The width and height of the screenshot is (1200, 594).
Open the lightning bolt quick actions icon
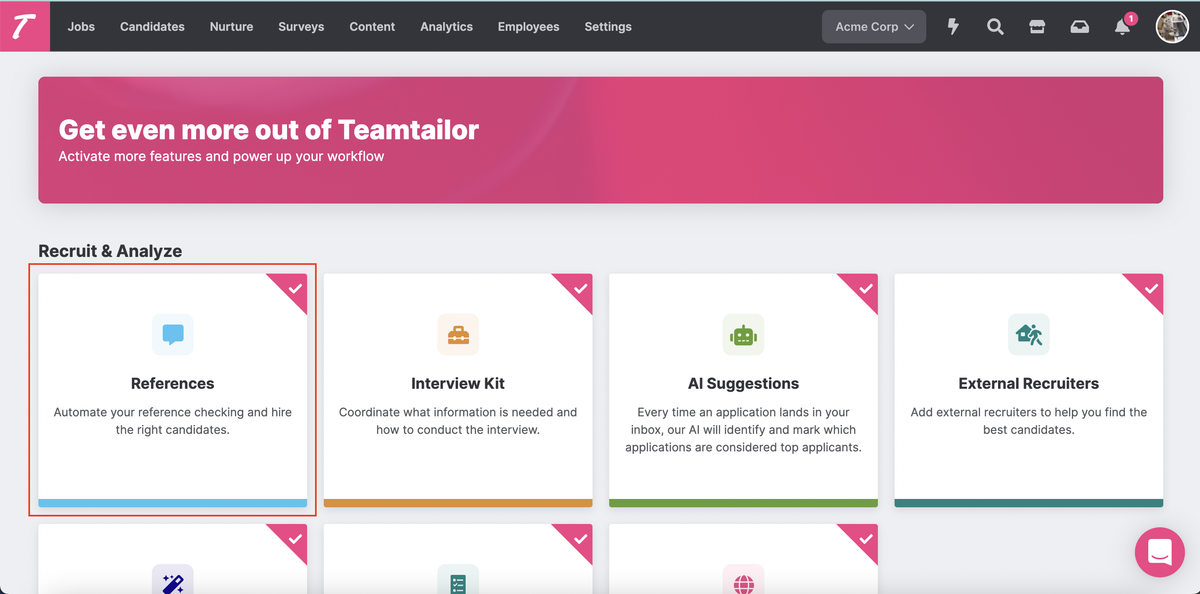pyautogui.click(x=953, y=27)
